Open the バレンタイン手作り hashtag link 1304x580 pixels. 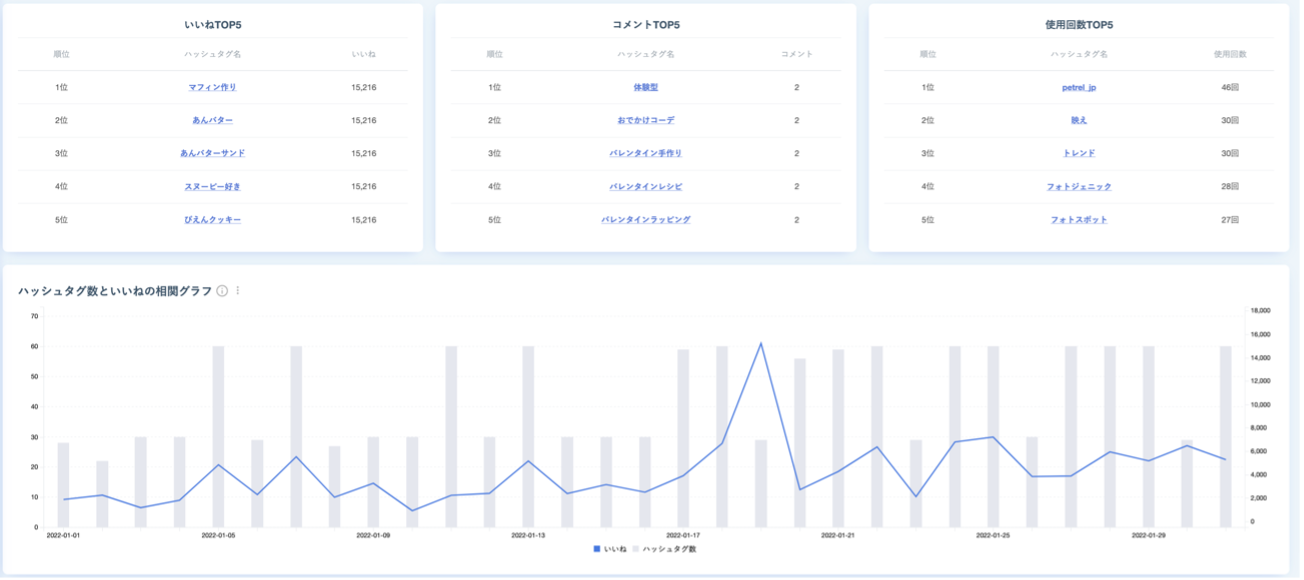646,153
